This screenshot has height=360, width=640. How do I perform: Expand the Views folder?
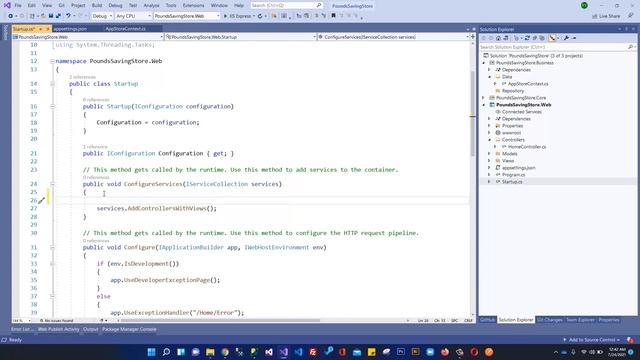click(x=489, y=161)
